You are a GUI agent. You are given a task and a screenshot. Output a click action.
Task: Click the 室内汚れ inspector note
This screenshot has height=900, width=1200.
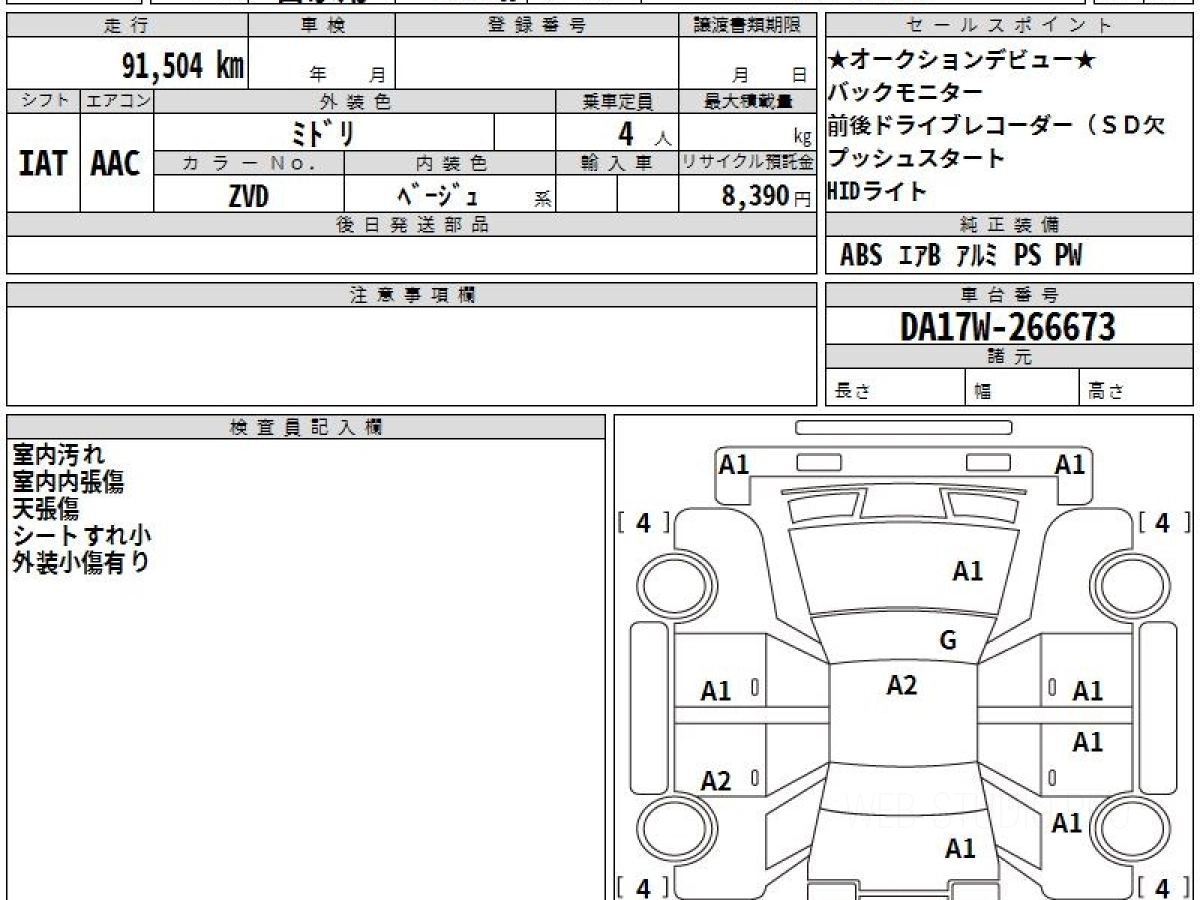tap(58, 456)
